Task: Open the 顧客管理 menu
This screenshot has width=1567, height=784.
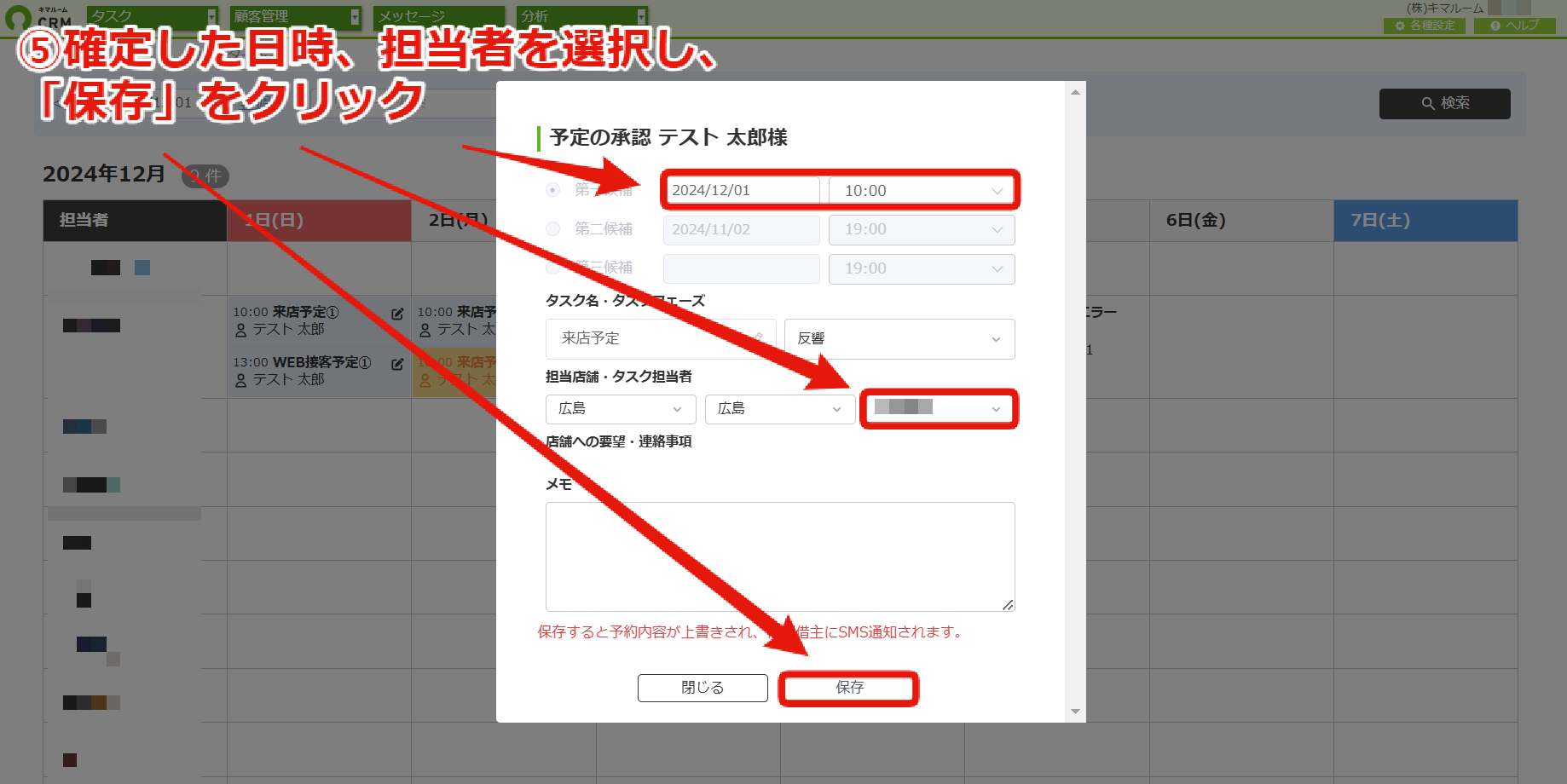Action: click(295, 16)
